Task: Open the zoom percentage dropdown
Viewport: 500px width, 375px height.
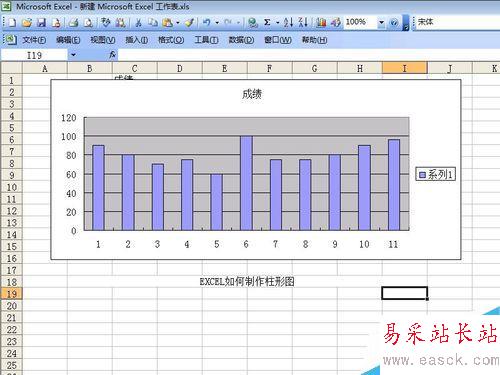Action: 381,22
